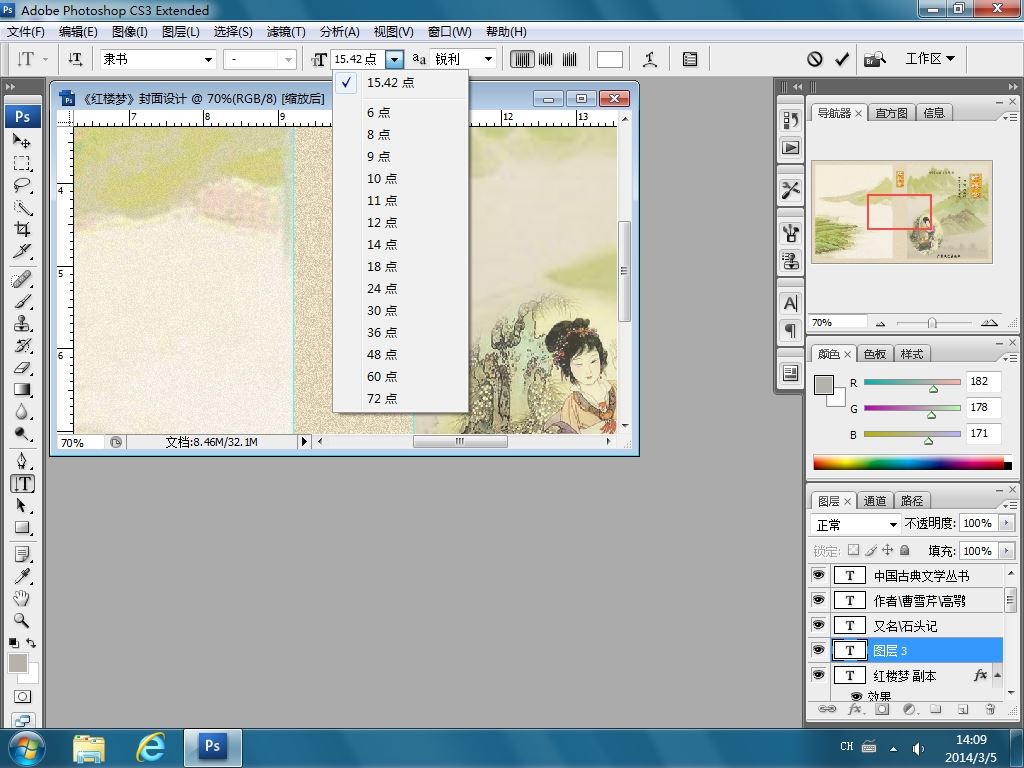Launch Adobe Bridge

[x=875, y=59]
